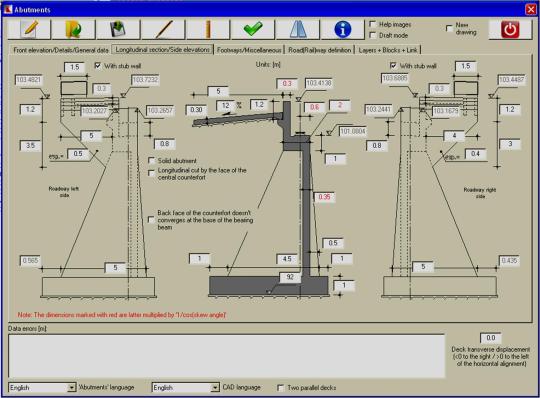Click the Deck transverse displacement 0.0 field
The height and width of the screenshot is (398, 540).
(490, 338)
